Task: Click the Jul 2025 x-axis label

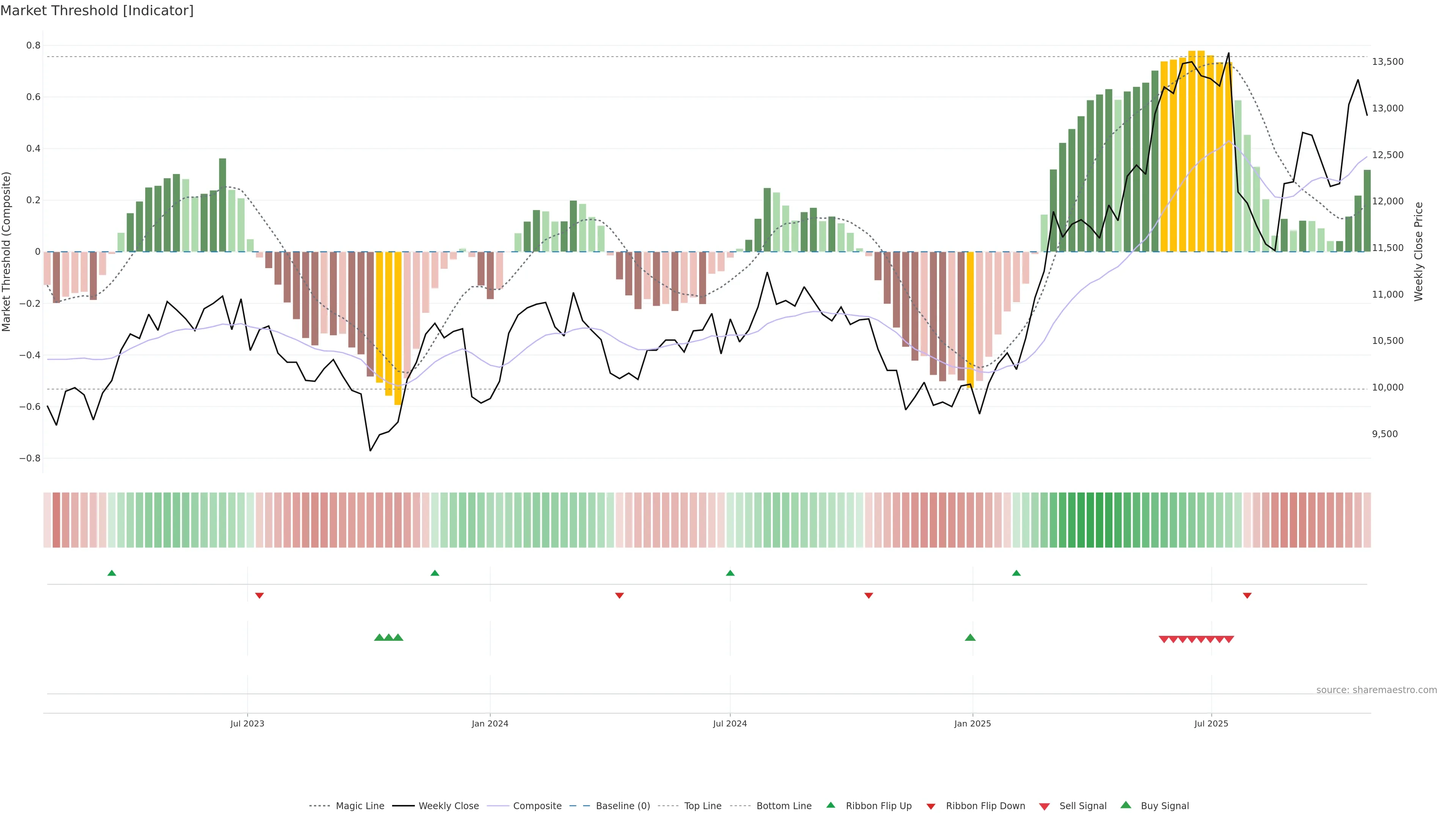Action: coord(1211,723)
